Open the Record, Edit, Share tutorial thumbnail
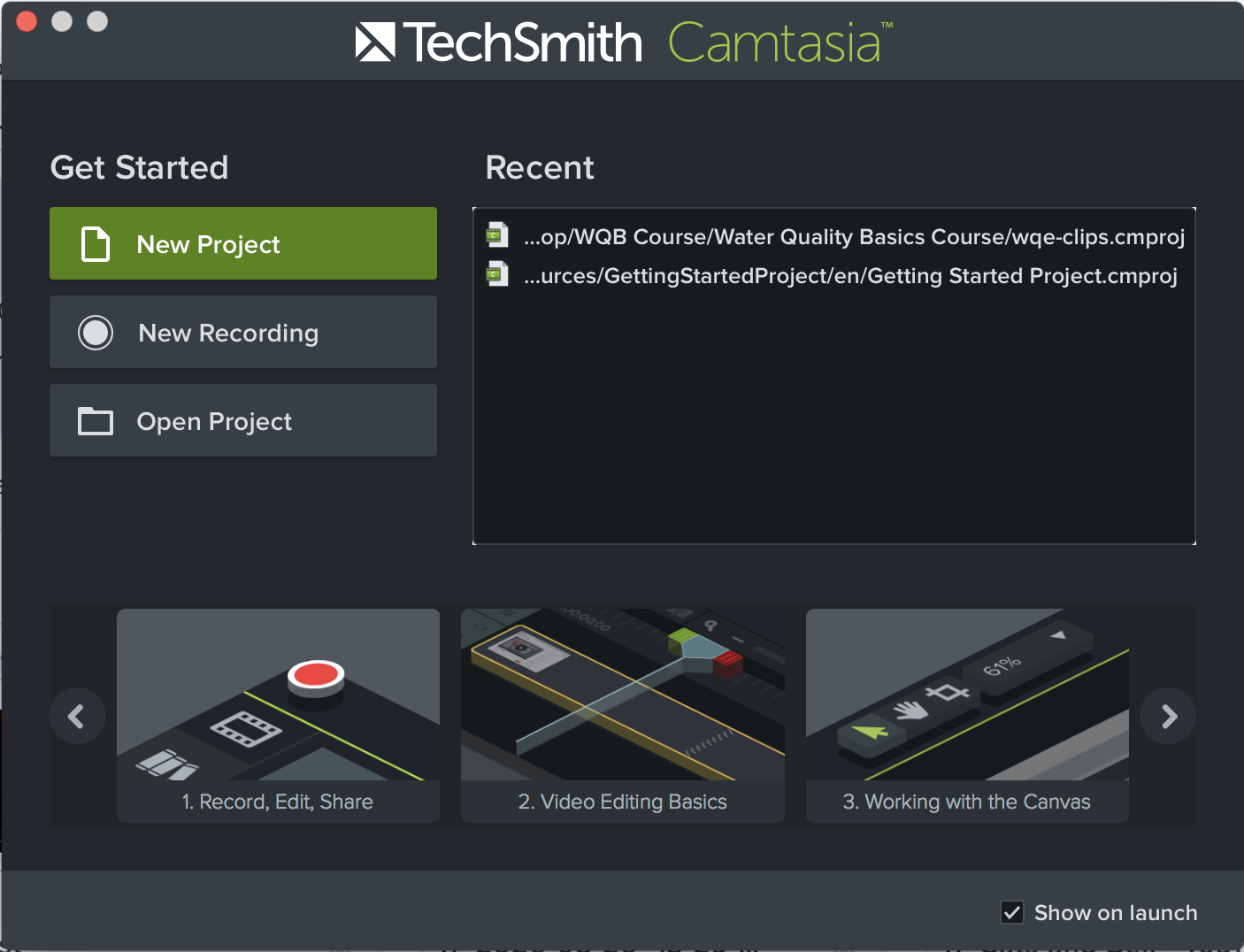This screenshot has width=1244, height=952. [x=278, y=715]
